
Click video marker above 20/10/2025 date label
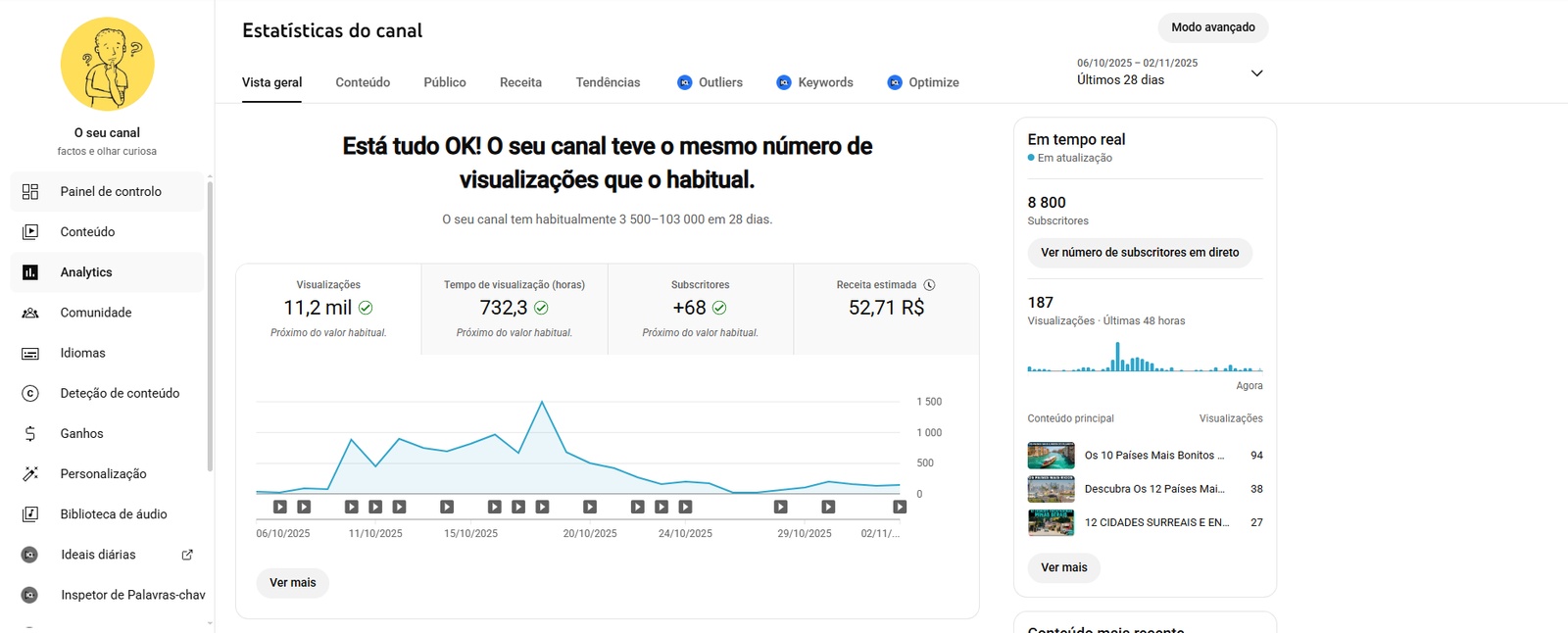pos(590,507)
